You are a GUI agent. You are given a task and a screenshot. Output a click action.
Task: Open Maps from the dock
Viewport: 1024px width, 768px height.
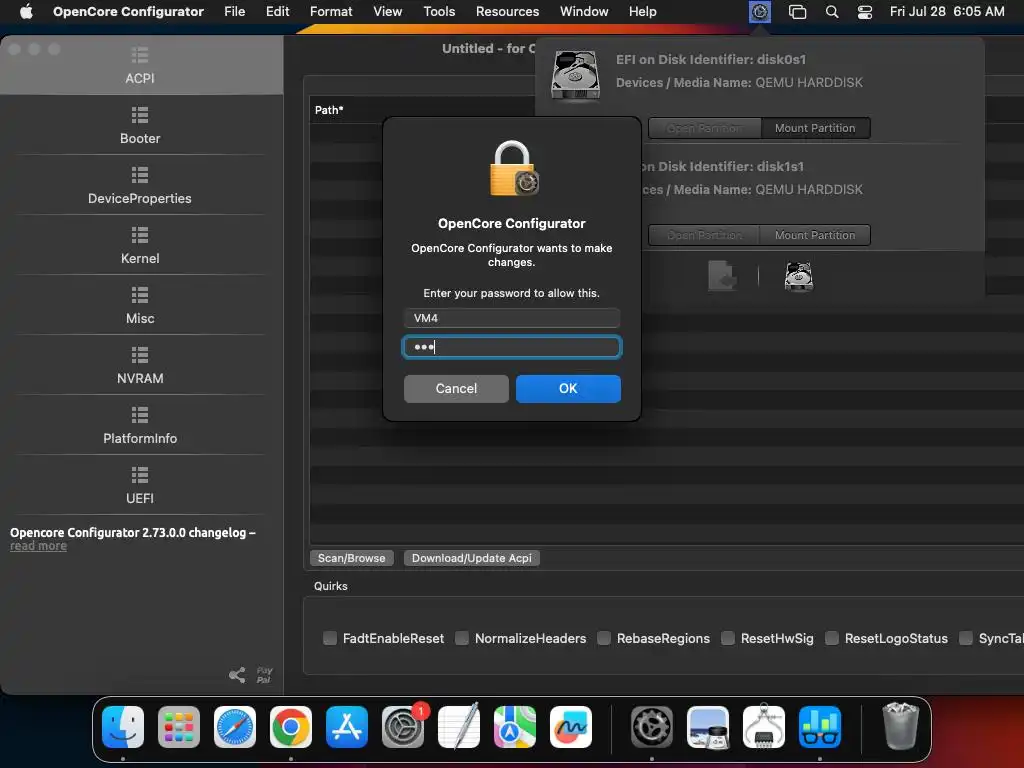[515, 726]
